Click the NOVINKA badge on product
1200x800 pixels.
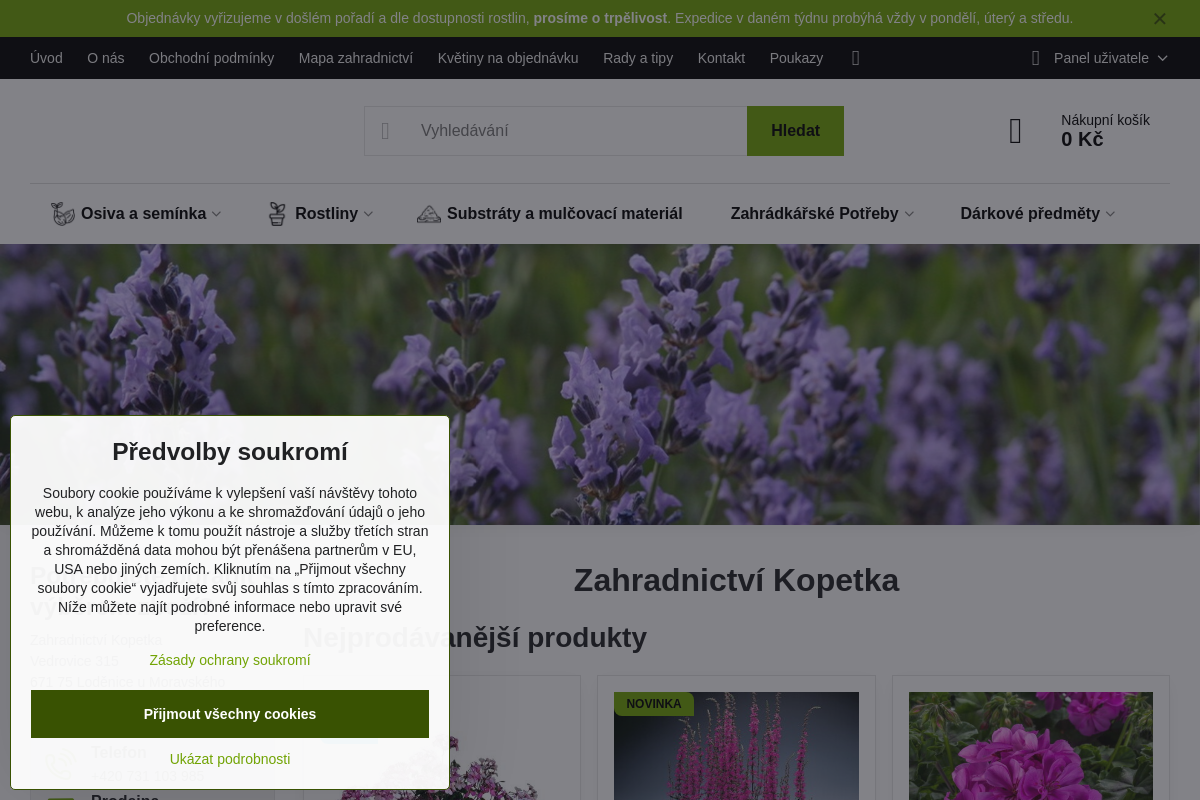pyautogui.click(x=654, y=704)
